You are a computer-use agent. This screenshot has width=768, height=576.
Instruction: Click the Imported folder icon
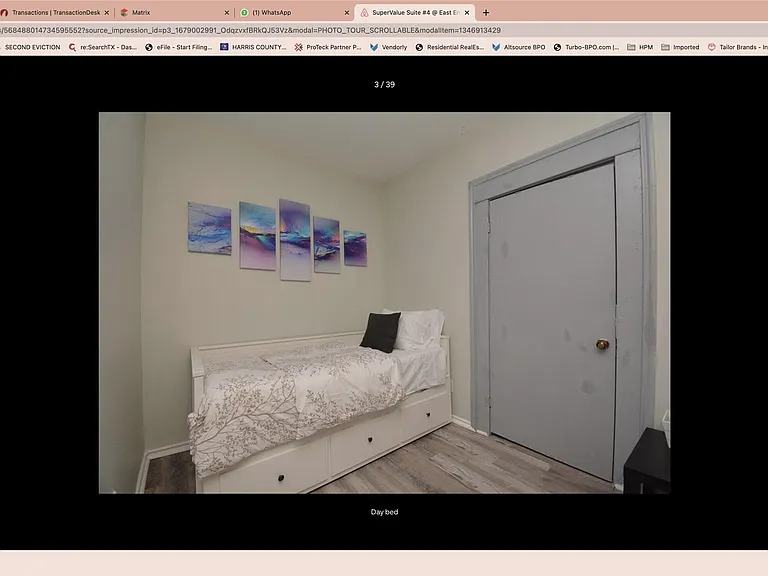coord(665,48)
